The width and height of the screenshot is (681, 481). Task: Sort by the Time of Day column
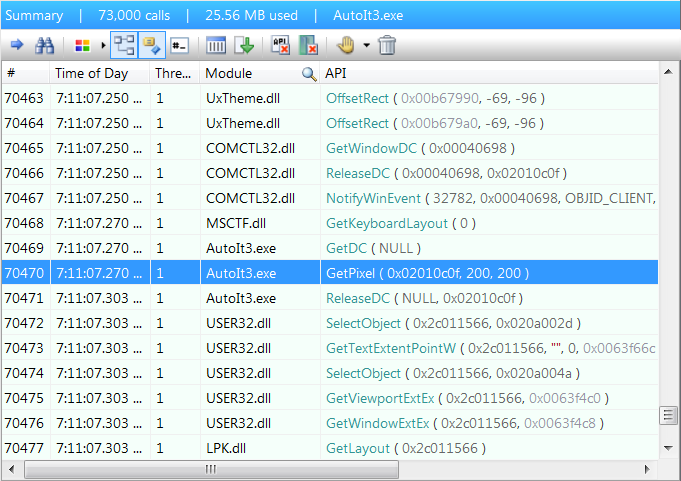[x=98, y=73]
